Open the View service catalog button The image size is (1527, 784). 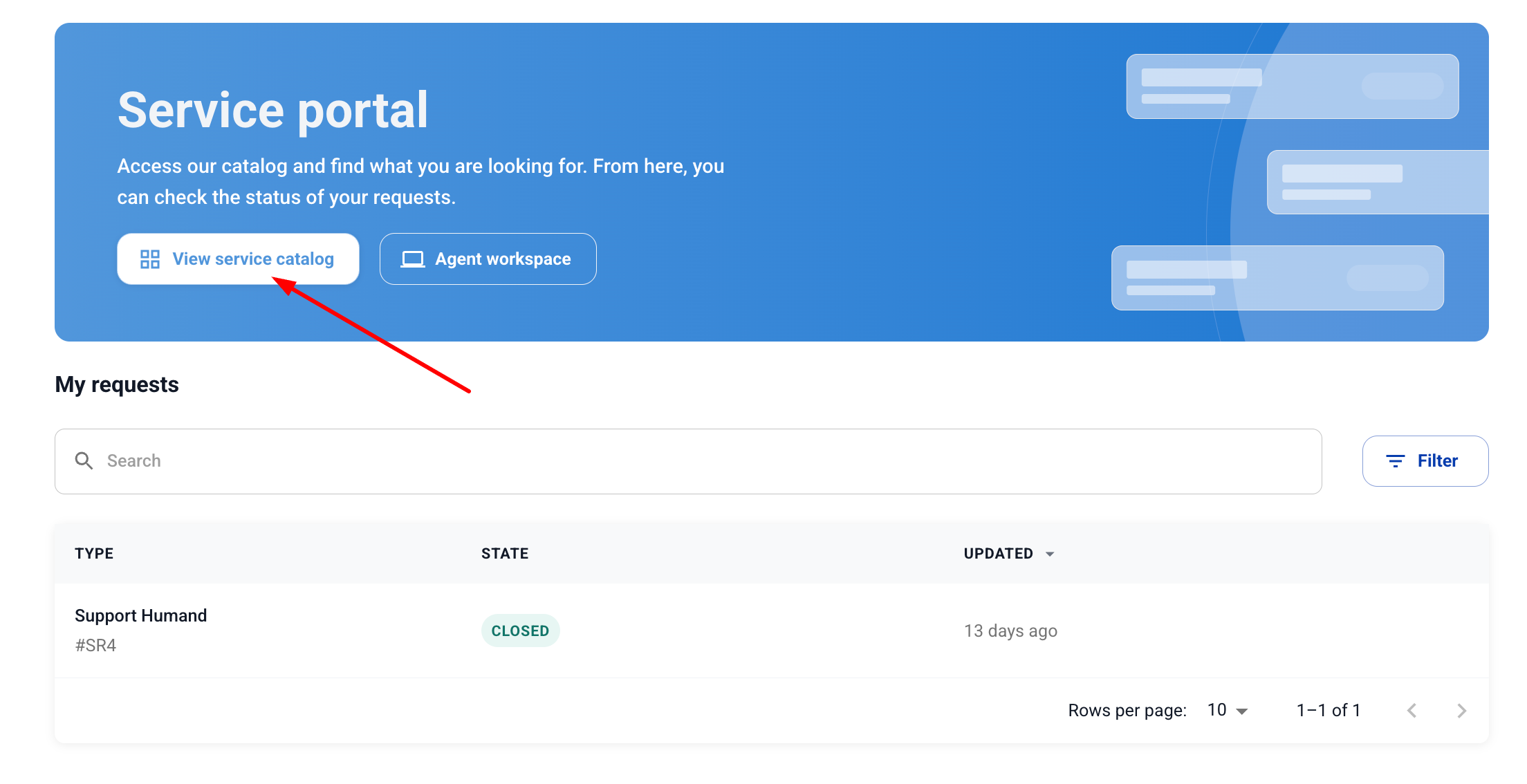point(238,259)
